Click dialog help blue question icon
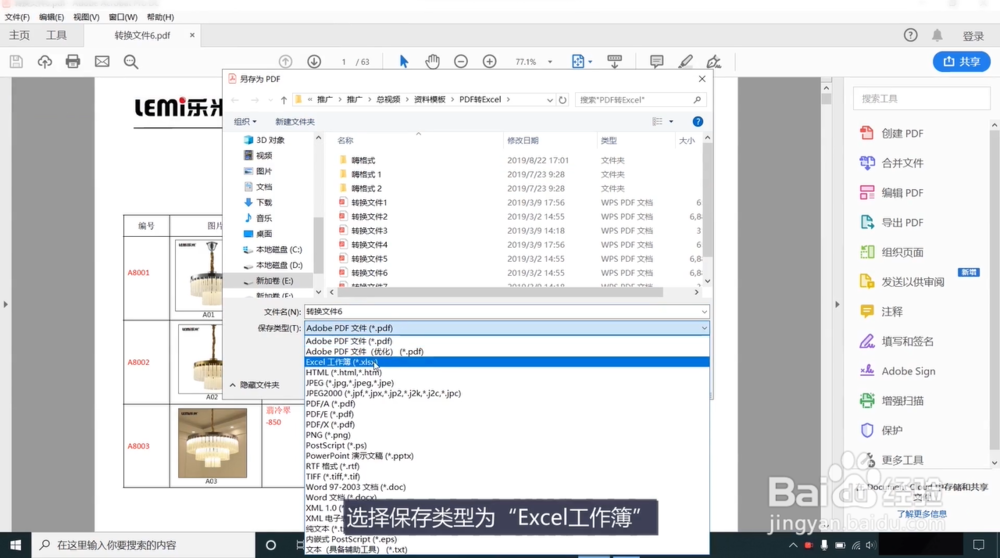 point(698,121)
